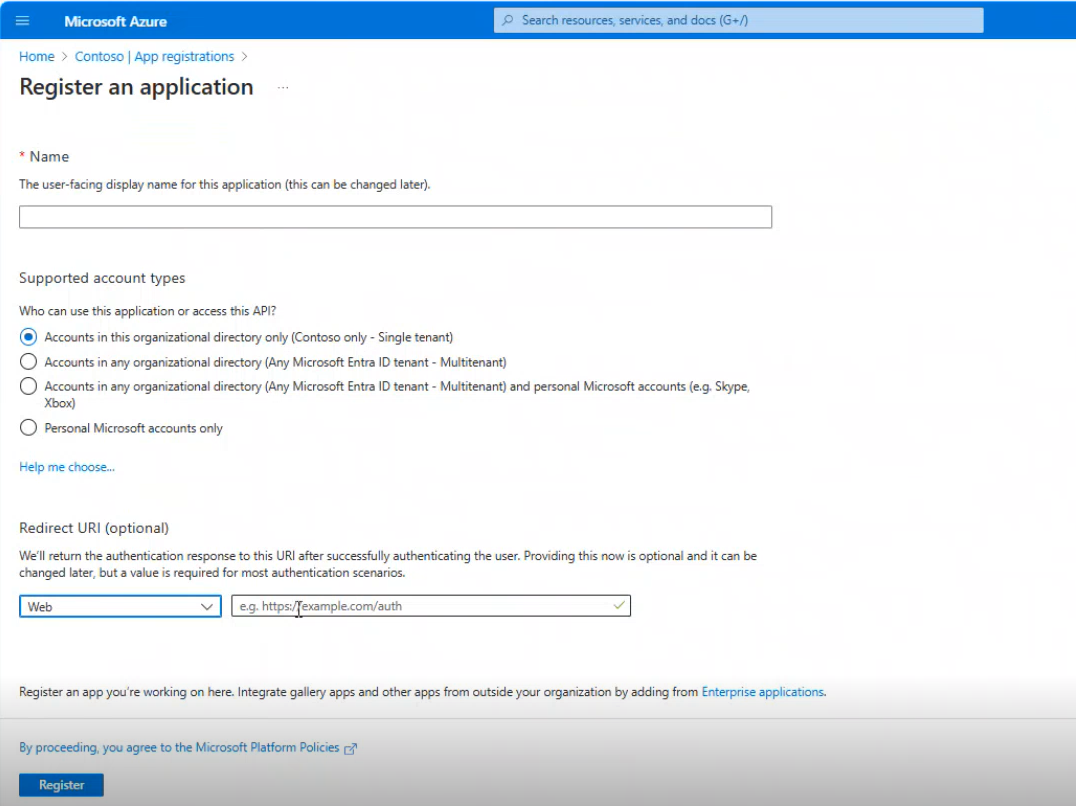Open the portal hamburger menu
The image size is (1076, 806).
(x=23, y=21)
